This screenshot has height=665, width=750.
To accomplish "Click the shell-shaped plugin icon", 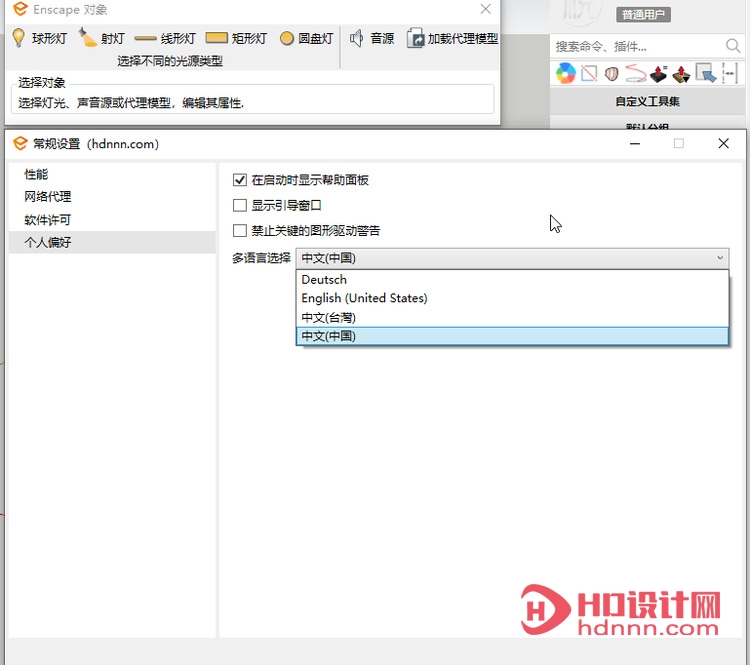I will [x=611, y=74].
